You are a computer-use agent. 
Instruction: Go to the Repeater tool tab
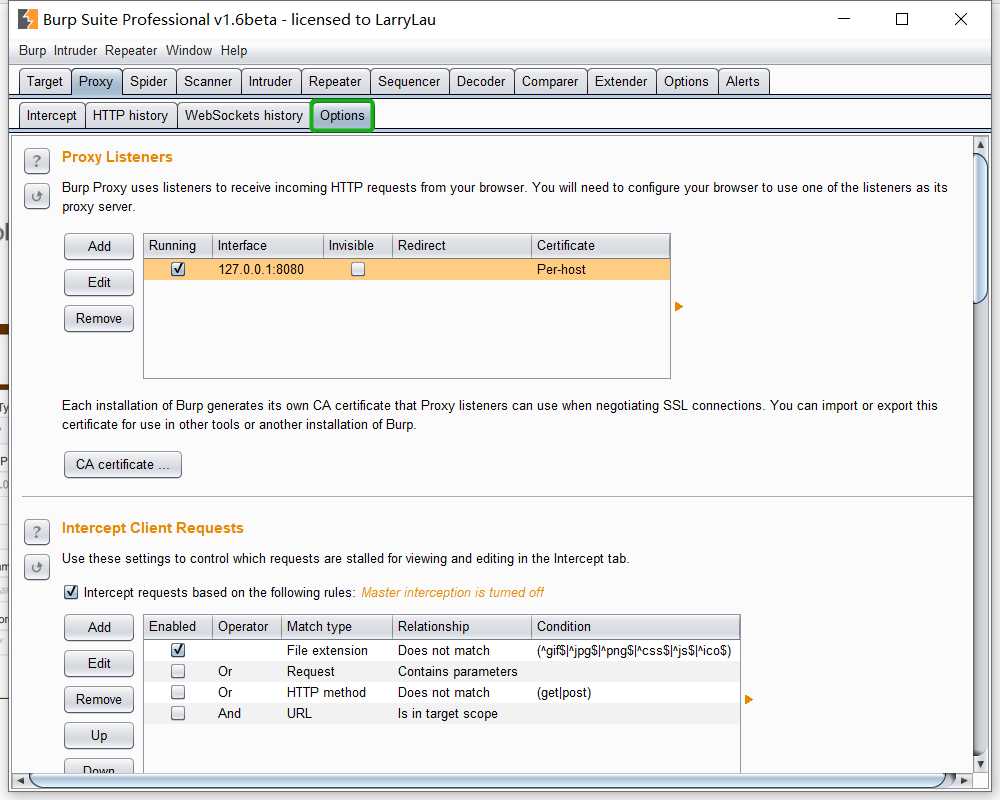[335, 82]
